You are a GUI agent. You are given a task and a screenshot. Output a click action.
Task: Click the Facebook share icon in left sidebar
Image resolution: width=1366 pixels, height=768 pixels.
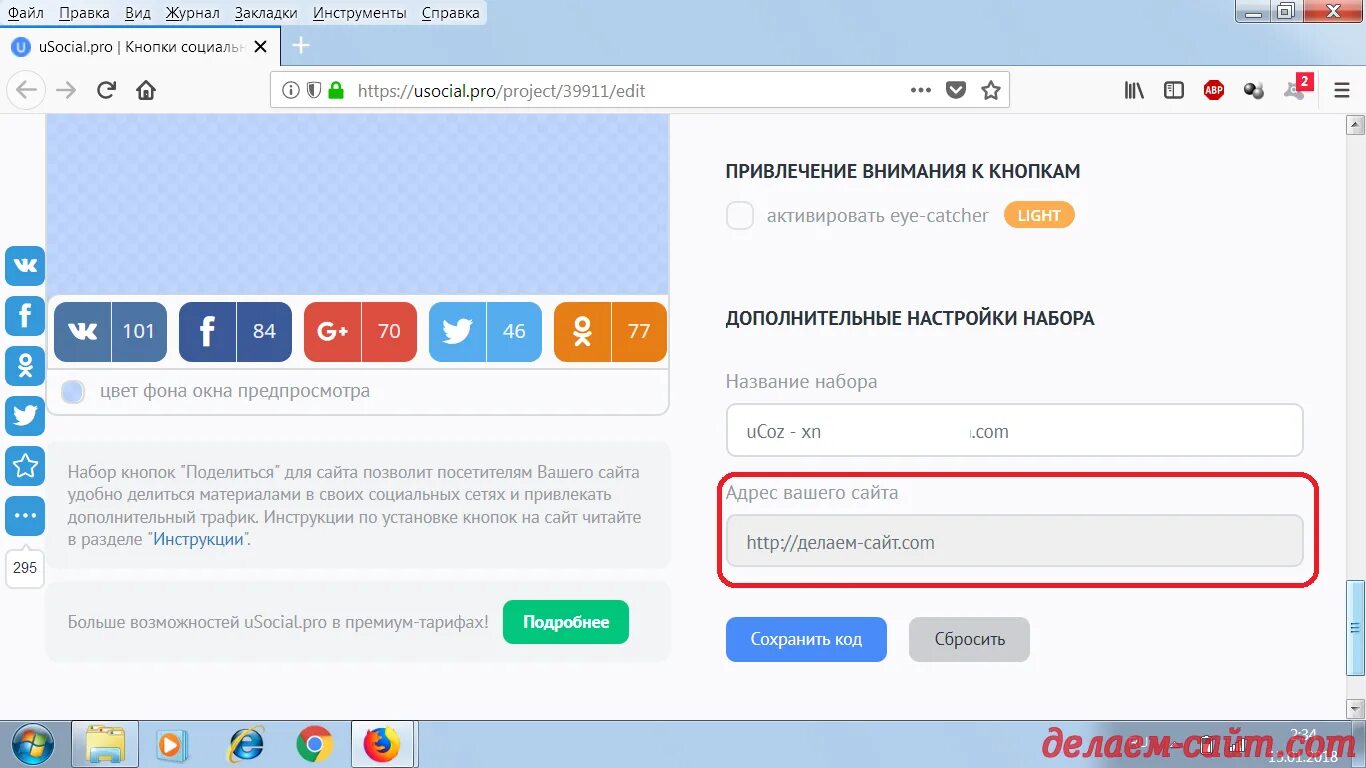coord(25,316)
